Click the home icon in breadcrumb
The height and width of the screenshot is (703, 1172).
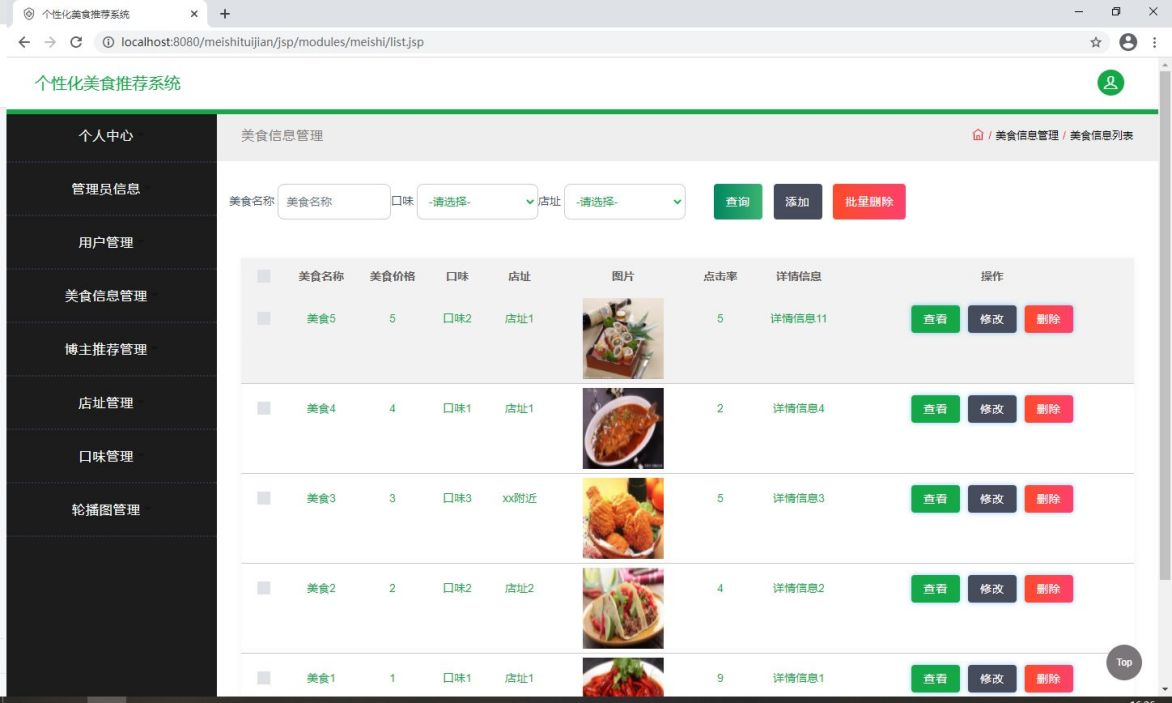[x=978, y=135]
